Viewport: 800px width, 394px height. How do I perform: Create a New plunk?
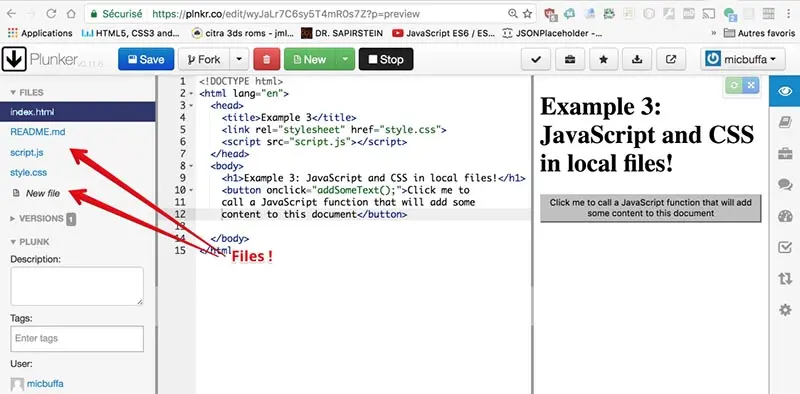[x=310, y=59]
